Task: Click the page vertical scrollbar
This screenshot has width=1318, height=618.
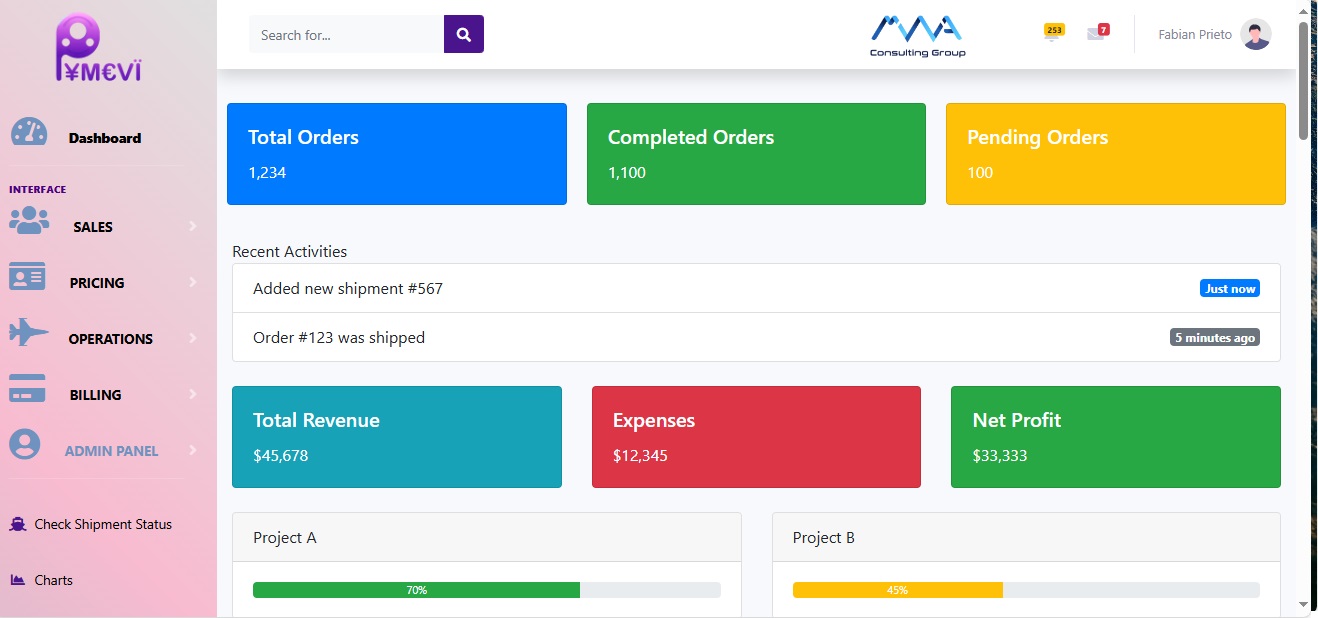Action: (x=1303, y=80)
